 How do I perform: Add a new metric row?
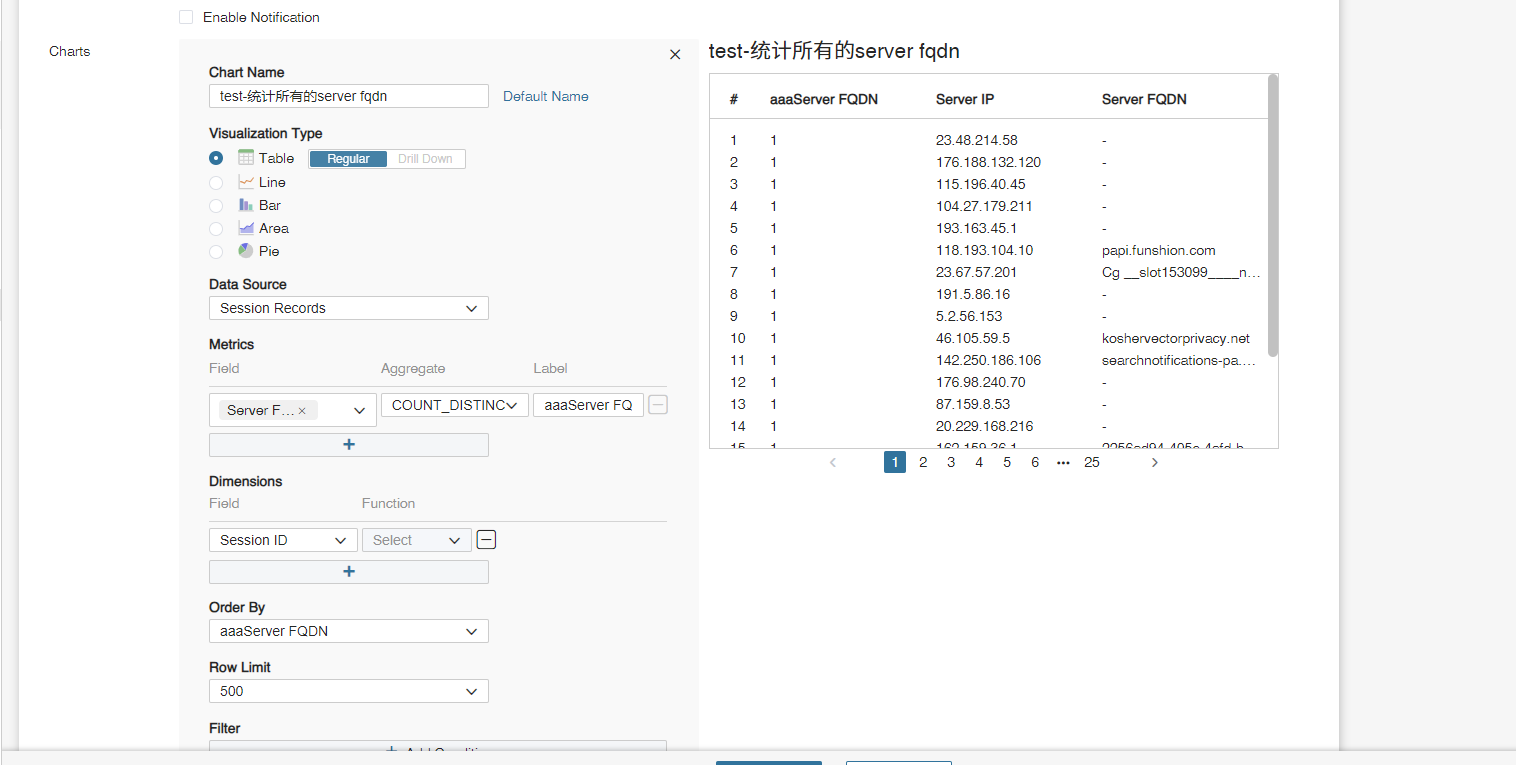(x=348, y=445)
